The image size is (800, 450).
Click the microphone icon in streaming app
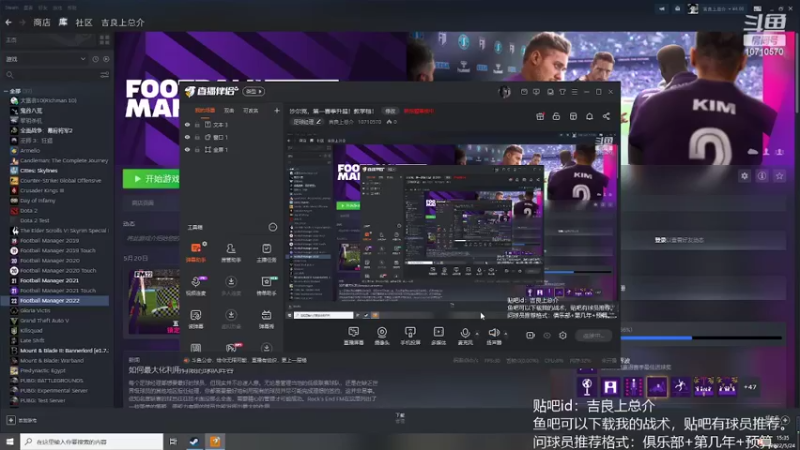point(465,335)
